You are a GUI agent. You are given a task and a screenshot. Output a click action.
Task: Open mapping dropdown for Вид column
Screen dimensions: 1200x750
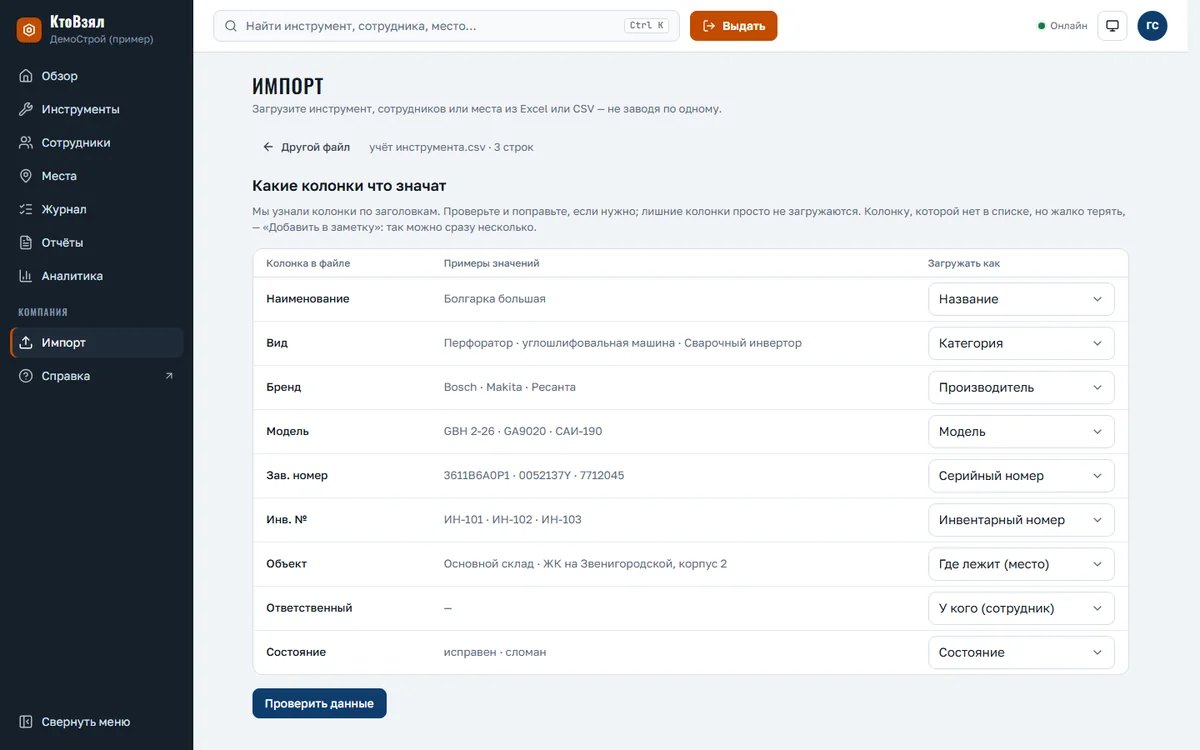point(1021,343)
